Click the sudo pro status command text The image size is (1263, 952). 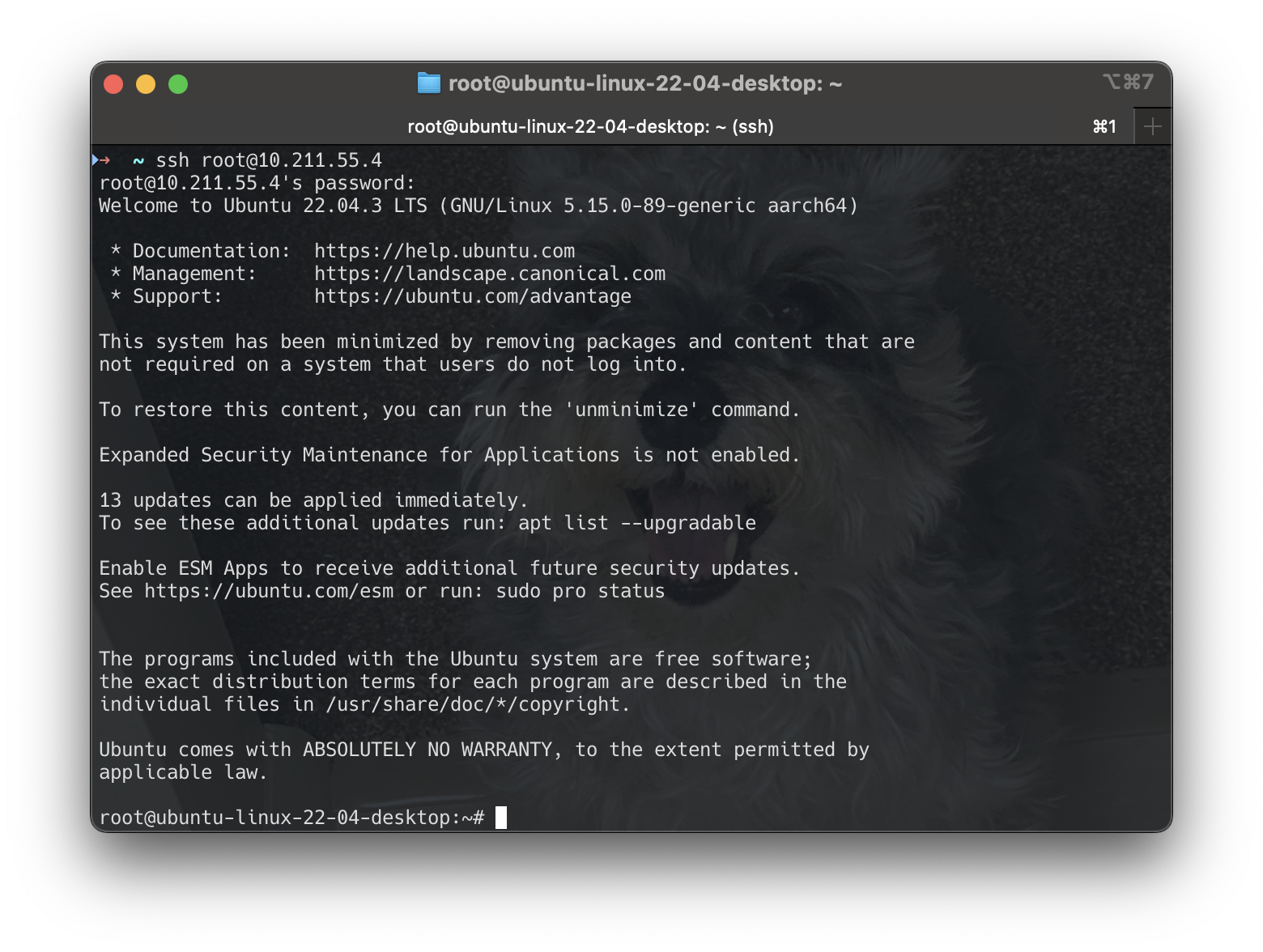(x=579, y=591)
